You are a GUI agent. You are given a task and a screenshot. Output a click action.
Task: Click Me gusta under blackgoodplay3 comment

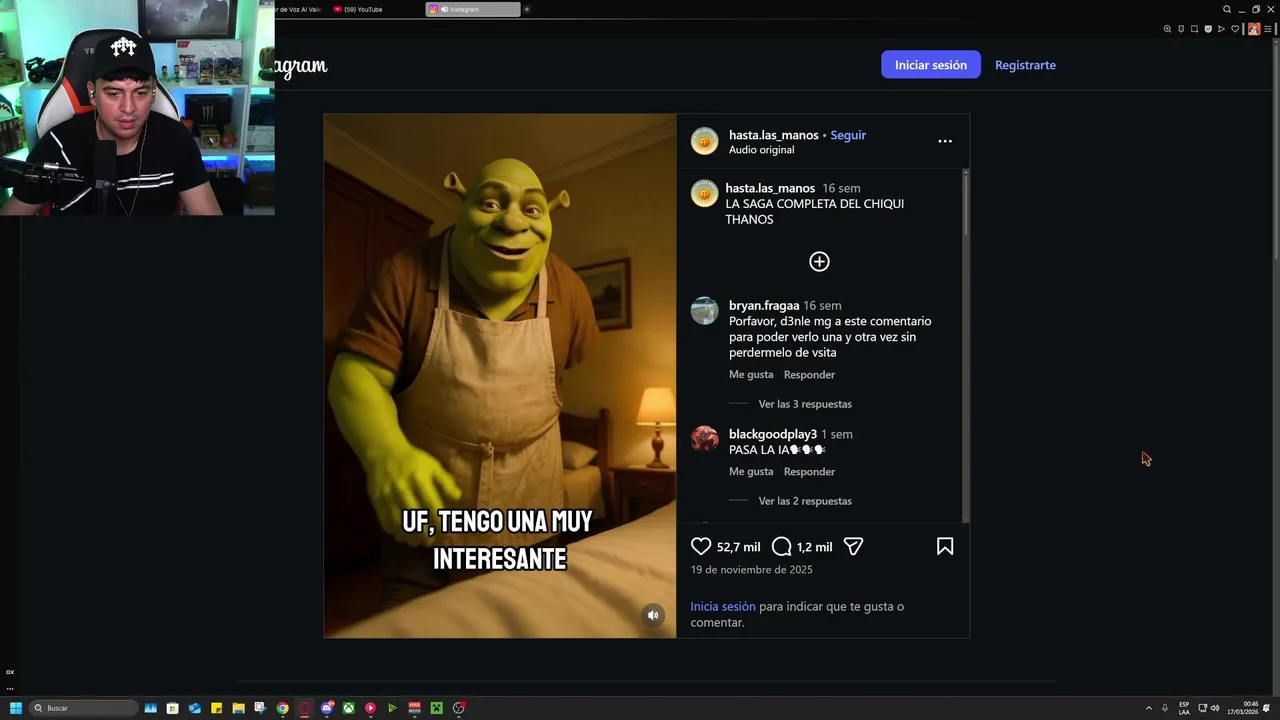coord(751,472)
